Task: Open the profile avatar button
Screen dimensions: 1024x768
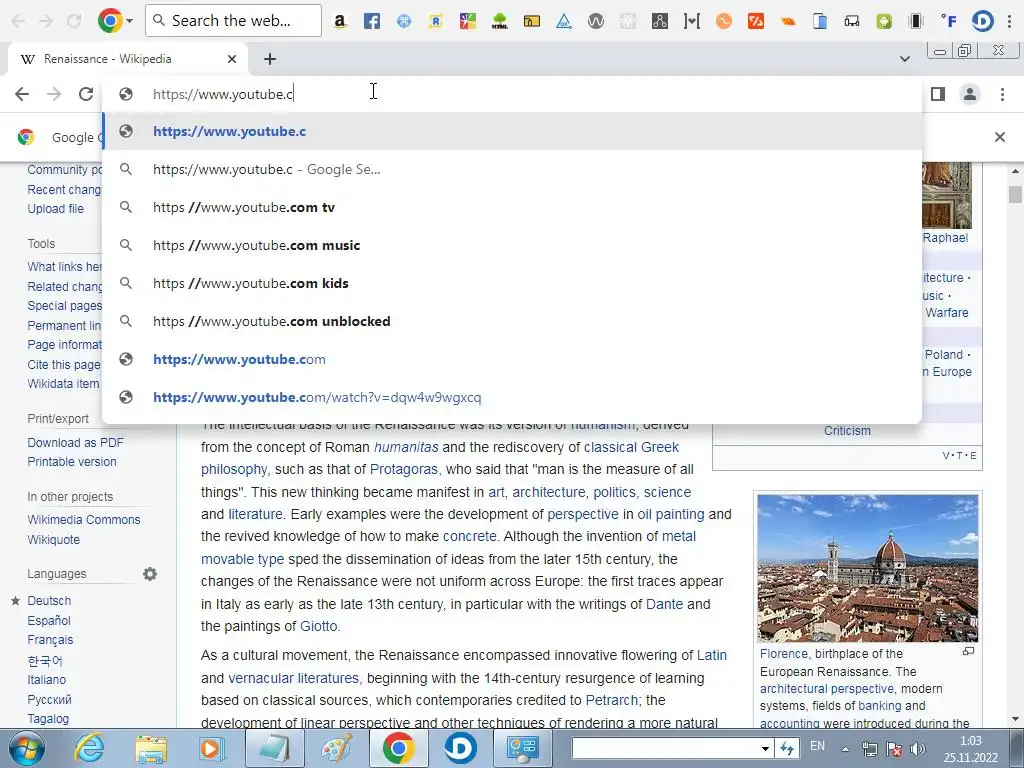Action: 970,94
